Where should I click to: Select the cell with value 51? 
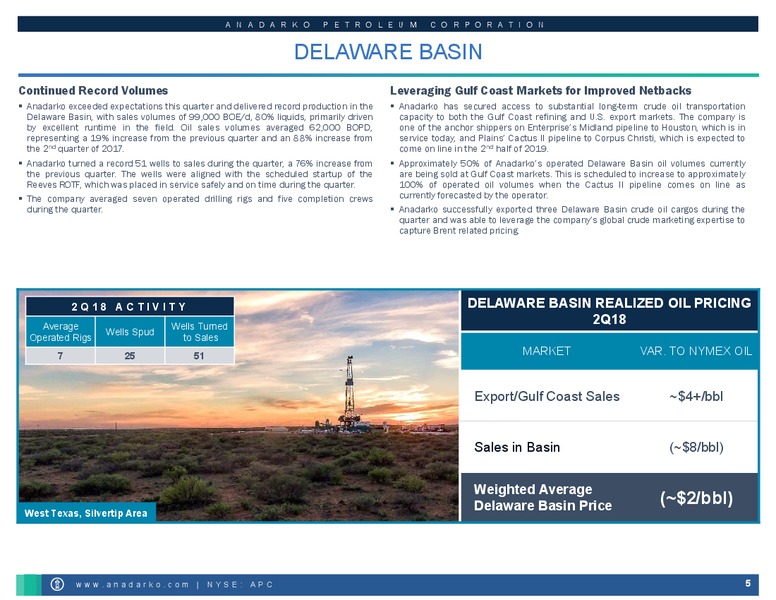tap(199, 355)
